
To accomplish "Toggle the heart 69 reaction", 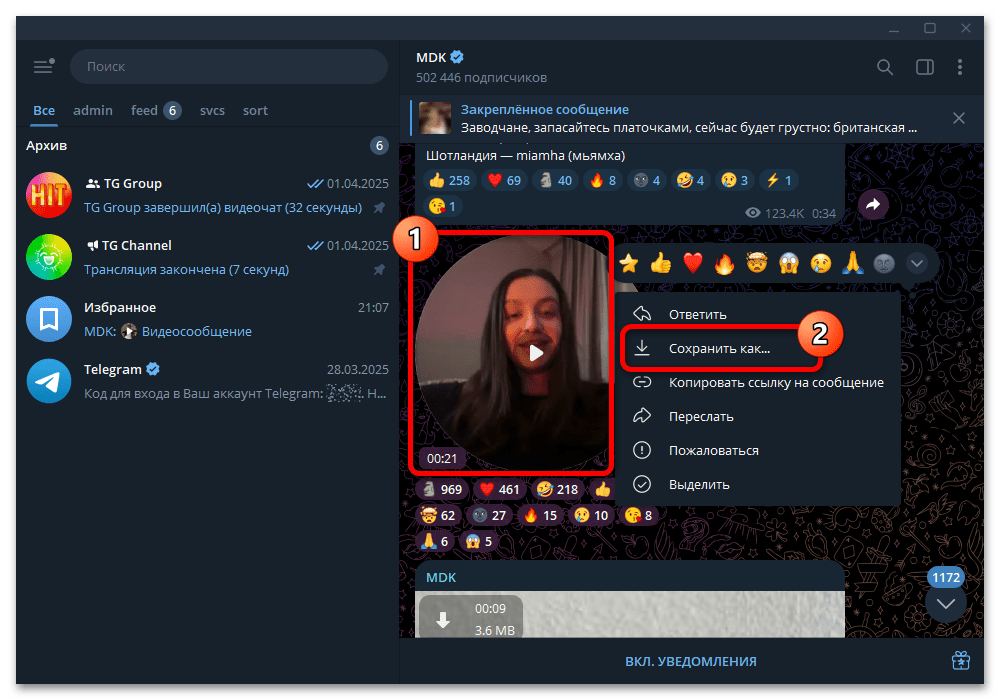I will click(x=504, y=180).
